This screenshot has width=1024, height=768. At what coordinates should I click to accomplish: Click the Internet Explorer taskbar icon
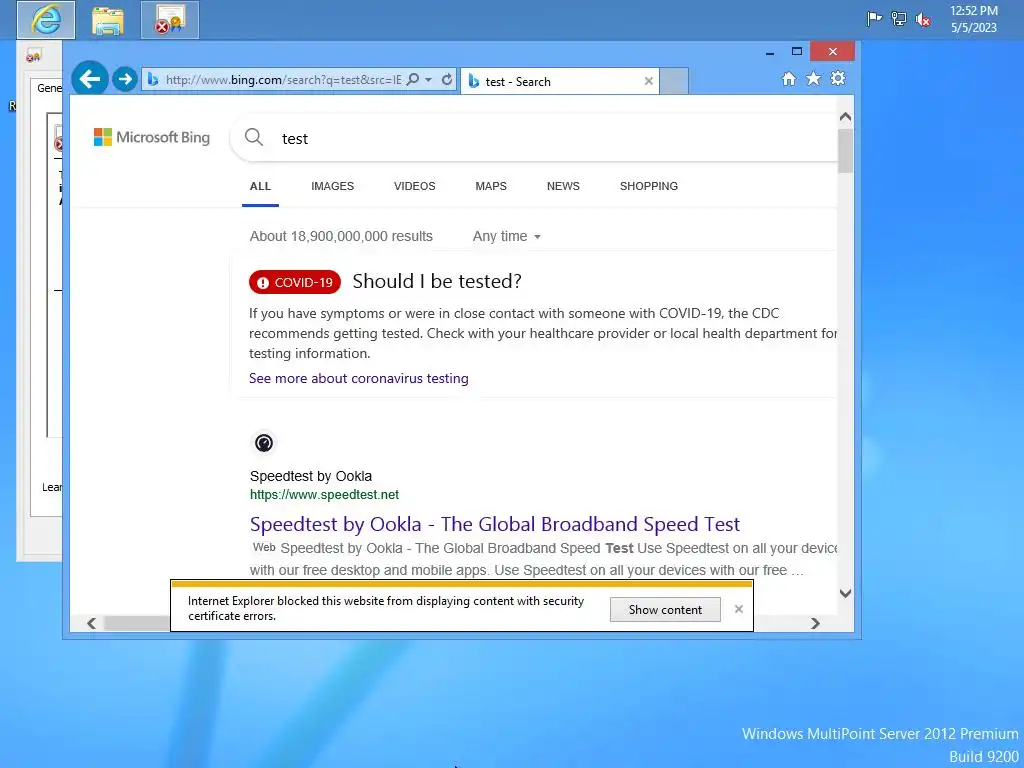46,20
